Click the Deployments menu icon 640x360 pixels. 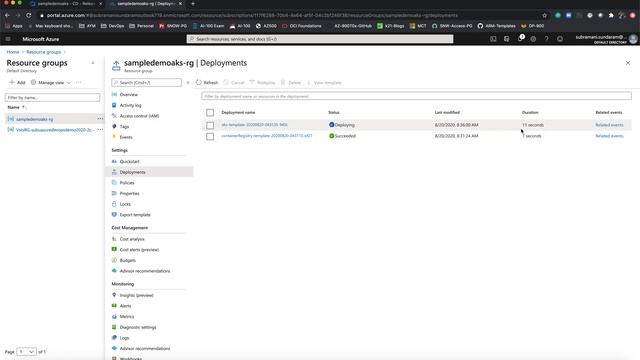click(114, 172)
